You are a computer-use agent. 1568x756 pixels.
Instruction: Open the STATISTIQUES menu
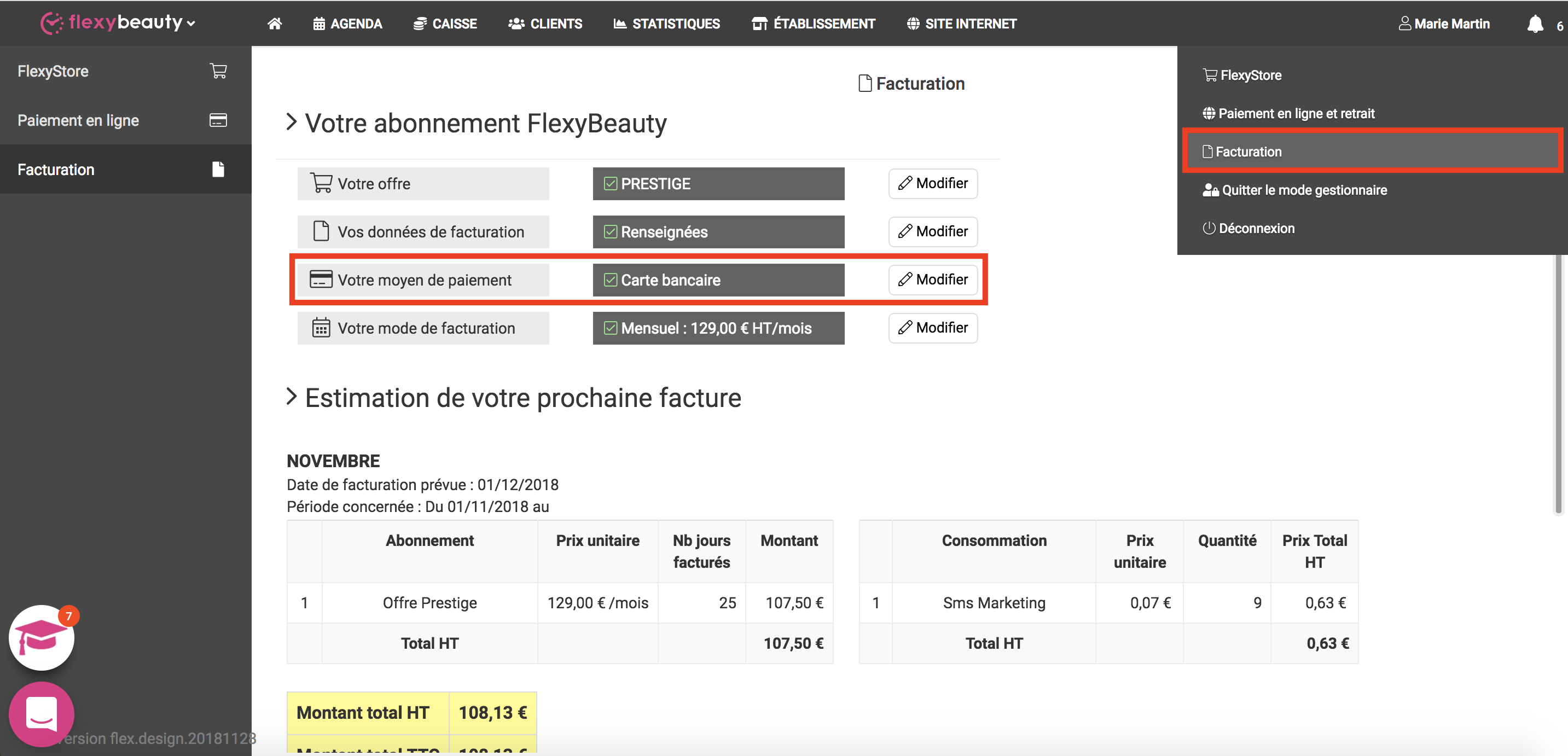(666, 24)
